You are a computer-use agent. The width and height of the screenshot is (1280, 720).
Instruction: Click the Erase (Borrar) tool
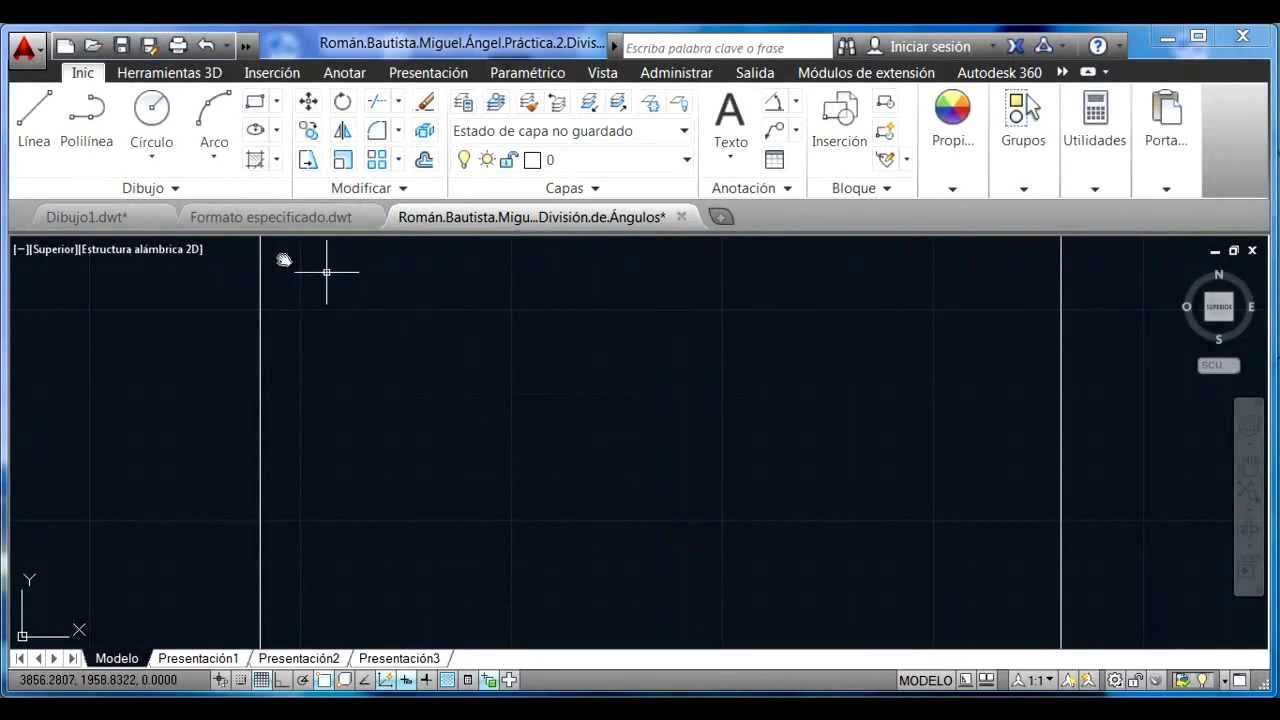tap(425, 102)
